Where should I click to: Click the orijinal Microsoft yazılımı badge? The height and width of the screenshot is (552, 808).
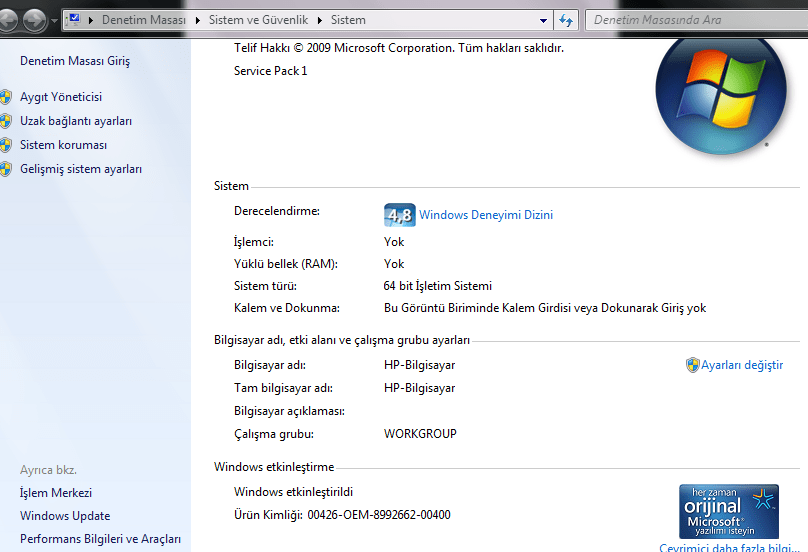click(x=729, y=511)
